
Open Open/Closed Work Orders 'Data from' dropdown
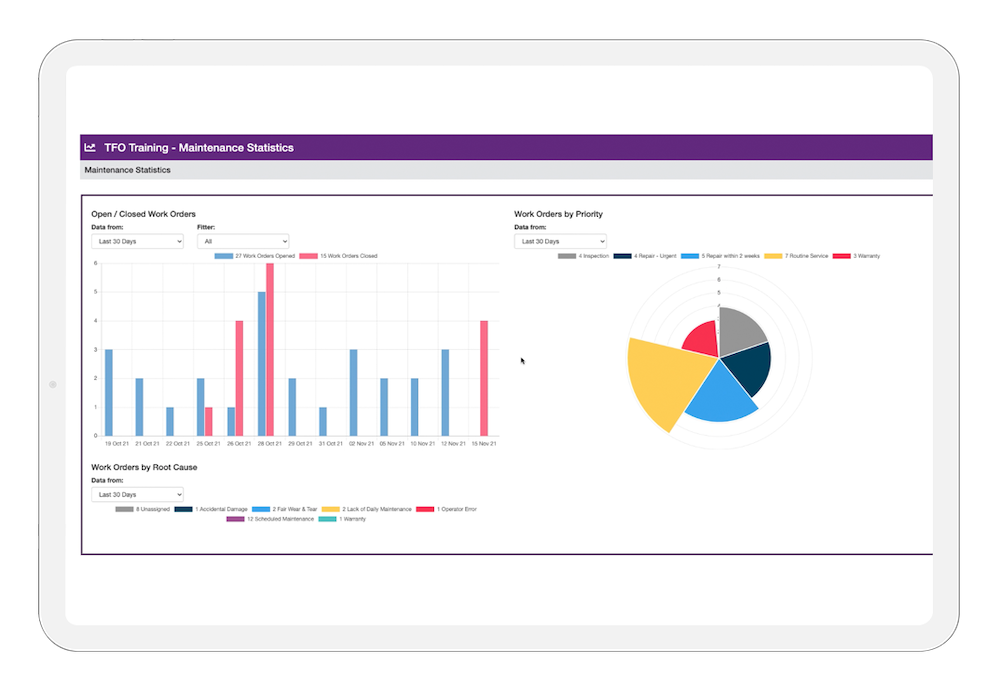pyautogui.click(x=137, y=242)
